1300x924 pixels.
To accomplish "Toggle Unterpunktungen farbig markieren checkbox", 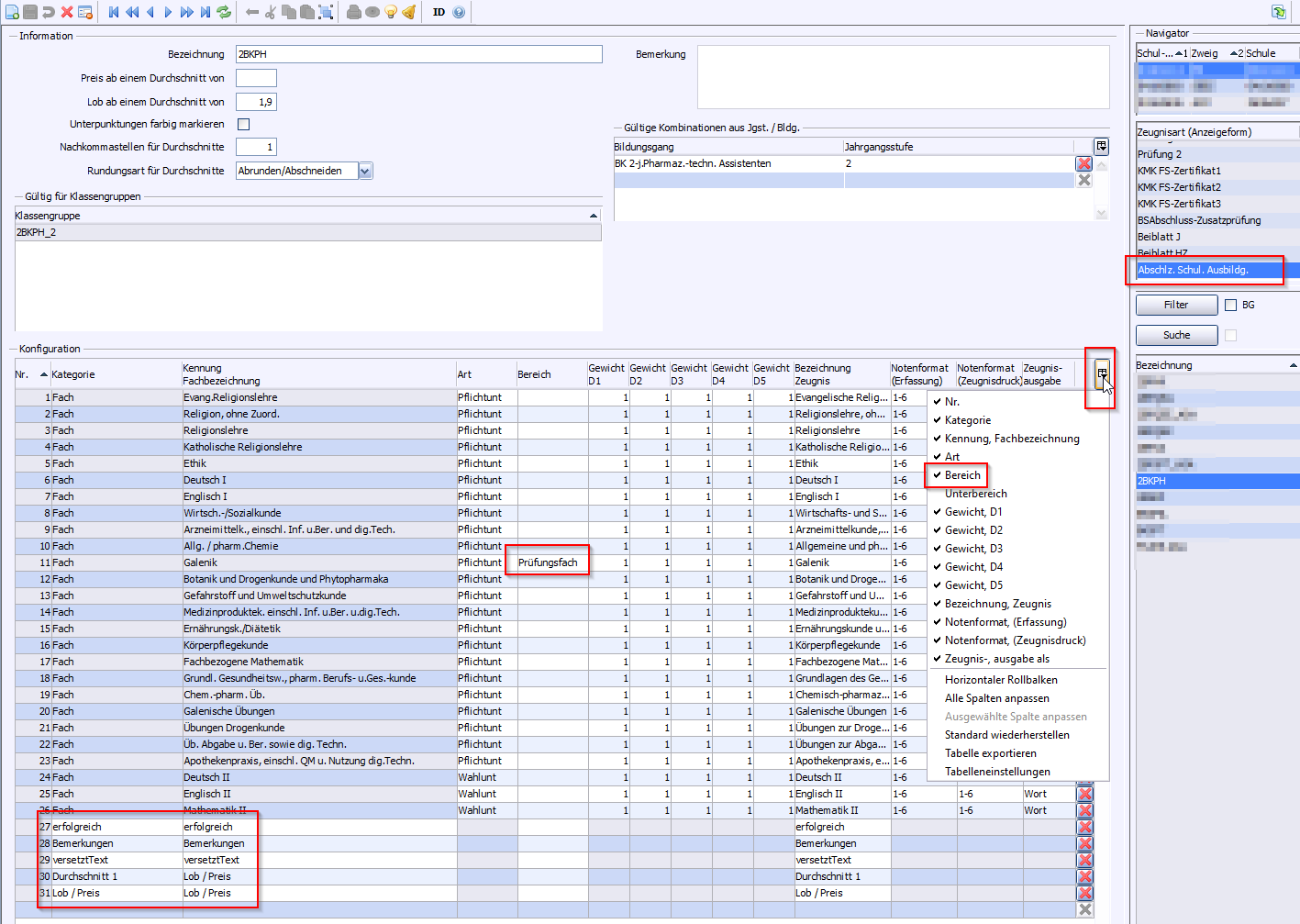I will [243, 124].
